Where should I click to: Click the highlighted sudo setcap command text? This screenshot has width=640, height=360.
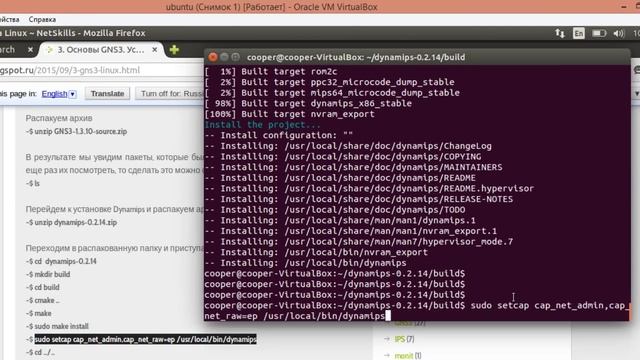(145, 339)
